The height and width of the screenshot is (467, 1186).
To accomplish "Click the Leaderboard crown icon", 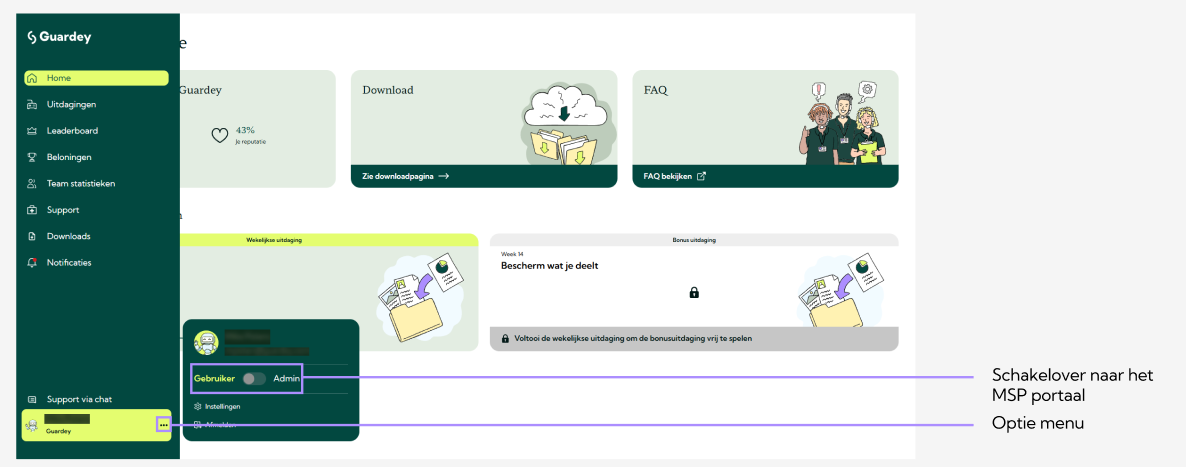I will click(32, 131).
